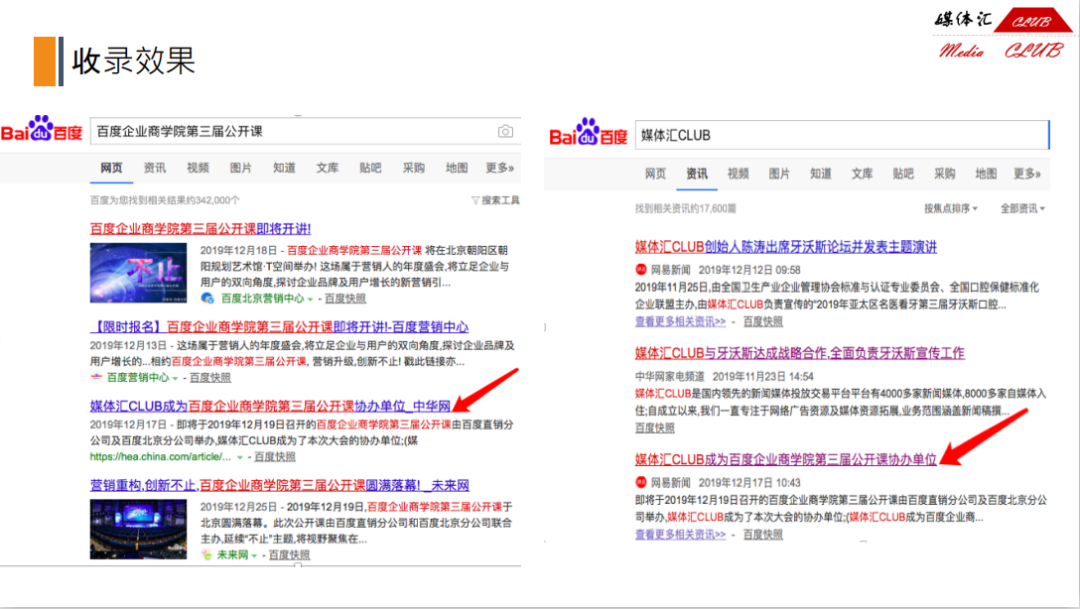This screenshot has height=609, width=1080.
Task: Expand the 按焦点排序 sort dropdown
Action: pos(950,208)
